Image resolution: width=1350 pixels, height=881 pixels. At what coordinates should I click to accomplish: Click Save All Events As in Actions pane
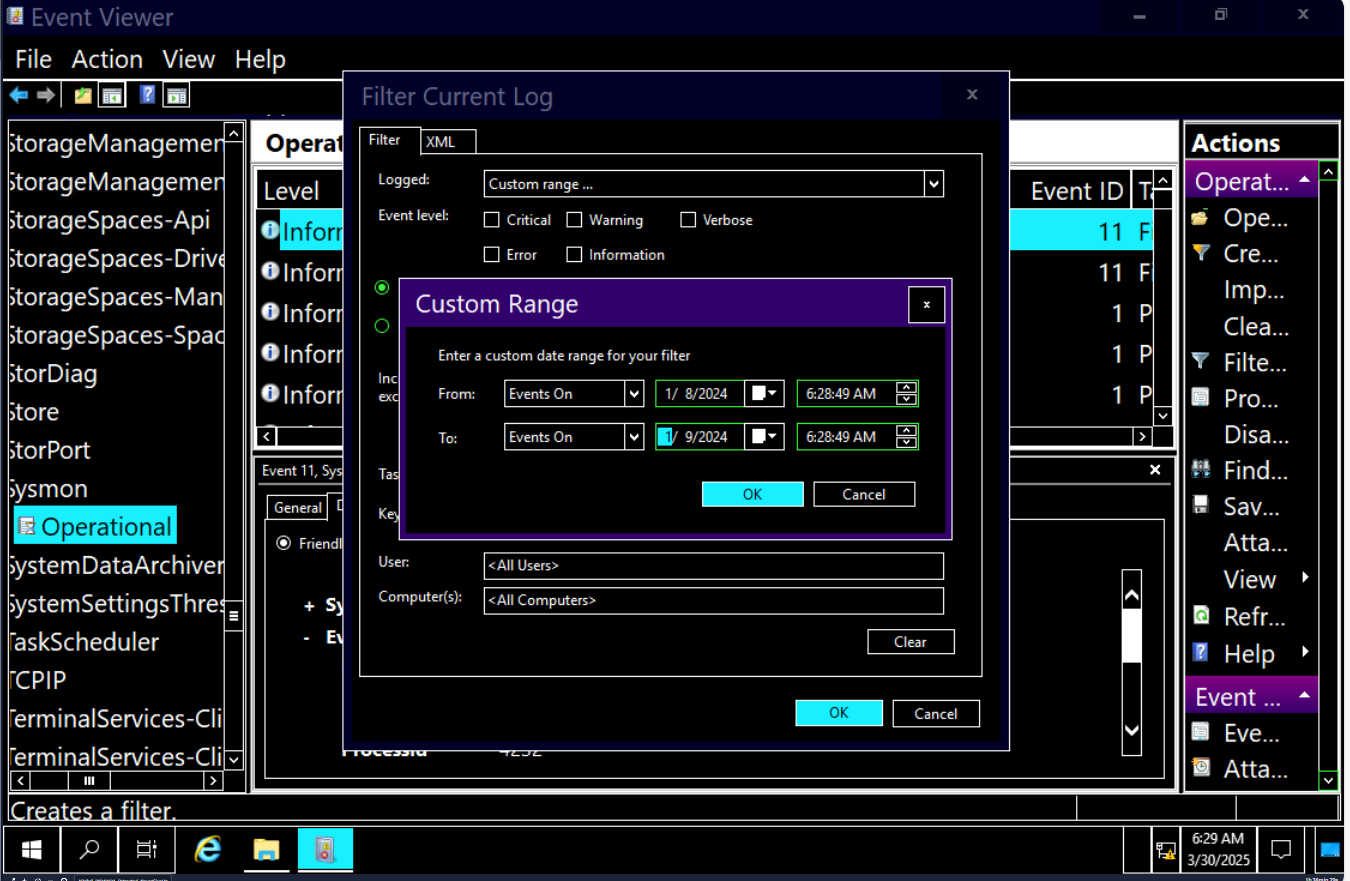pyautogui.click(x=1249, y=506)
